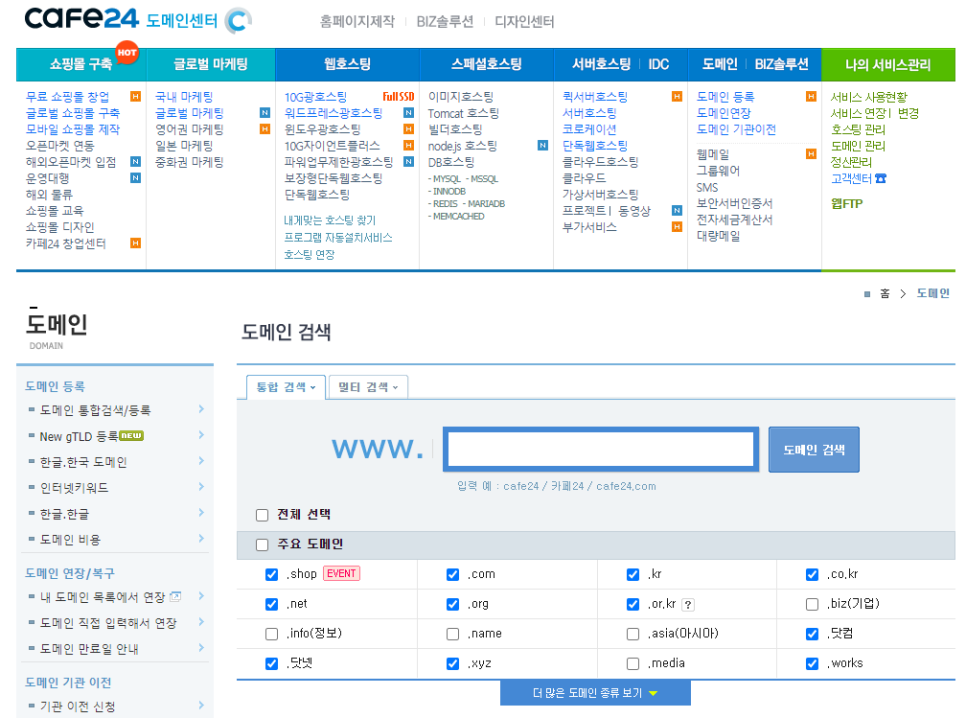Click the EVENT badge next to .shop
The image size is (966, 718).
(341, 574)
